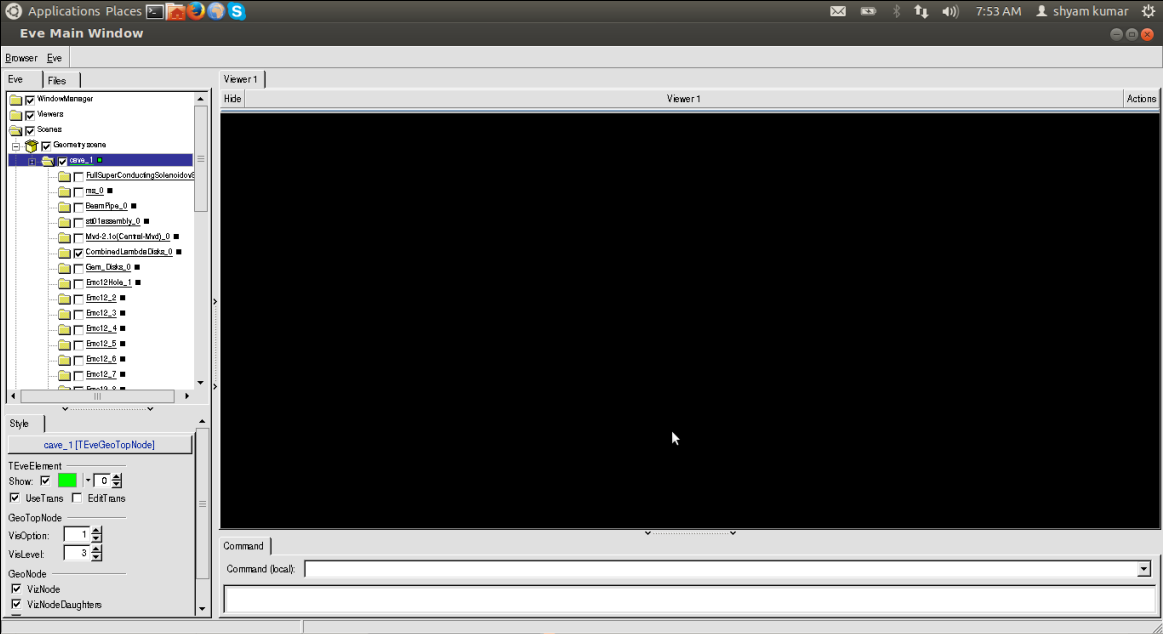Open the Command (local) combo box dropdown
Viewport: 1163px width, 634px height.
point(1144,569)
